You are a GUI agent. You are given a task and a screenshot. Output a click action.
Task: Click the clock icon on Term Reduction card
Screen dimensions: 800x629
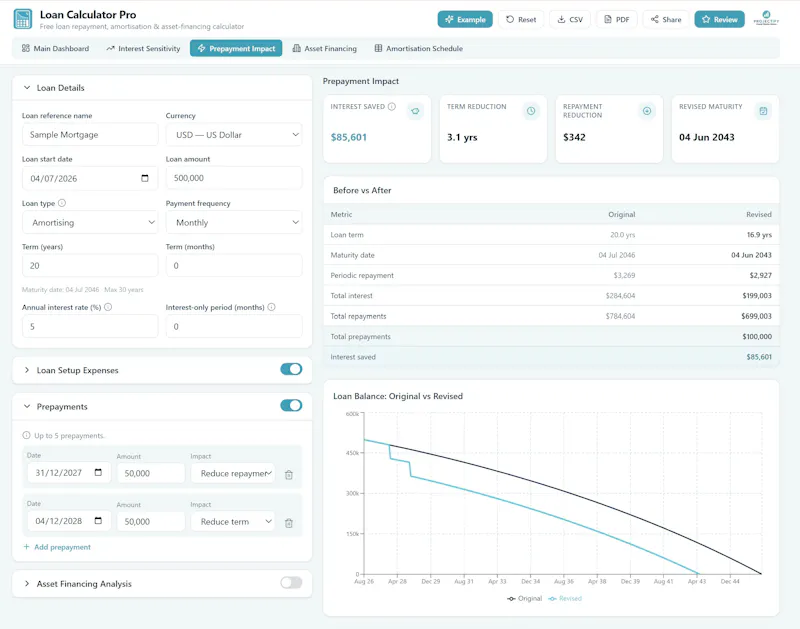[x=531, y=111]
